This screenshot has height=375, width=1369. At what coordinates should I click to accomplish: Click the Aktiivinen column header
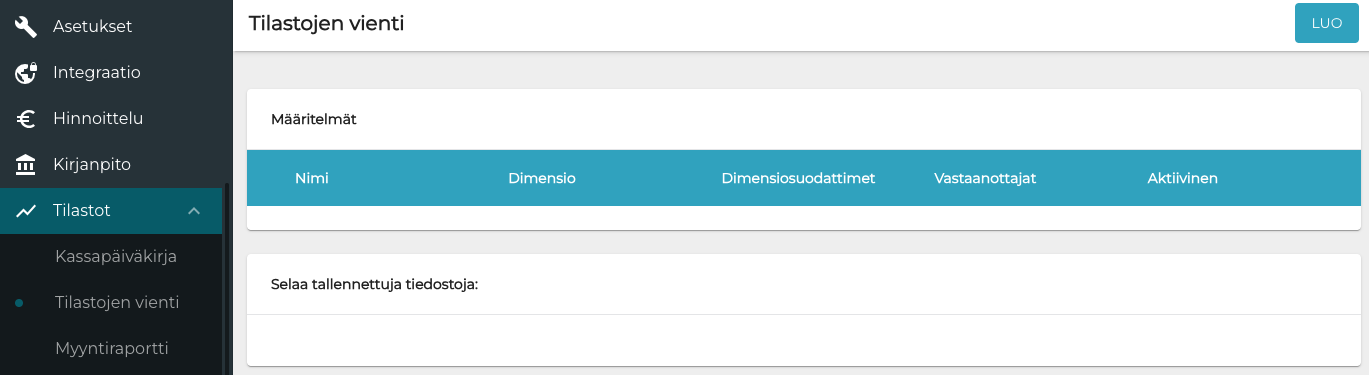coord(1182,178)
